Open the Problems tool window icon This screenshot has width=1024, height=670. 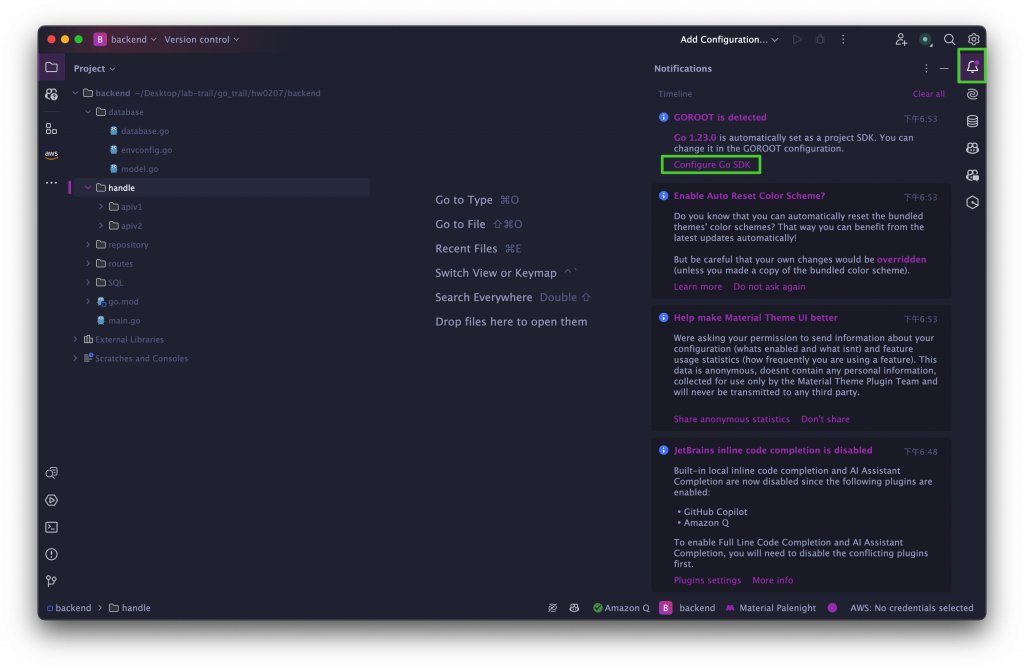point(52,554)
